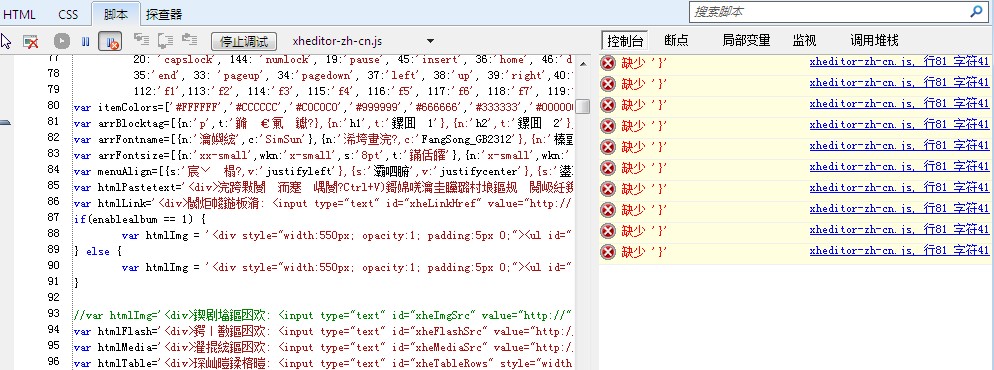The image size is (994, 370).
Task: Click the 'var htmlLink' code line
Action: pyautogui.click(x=324, y=203)
